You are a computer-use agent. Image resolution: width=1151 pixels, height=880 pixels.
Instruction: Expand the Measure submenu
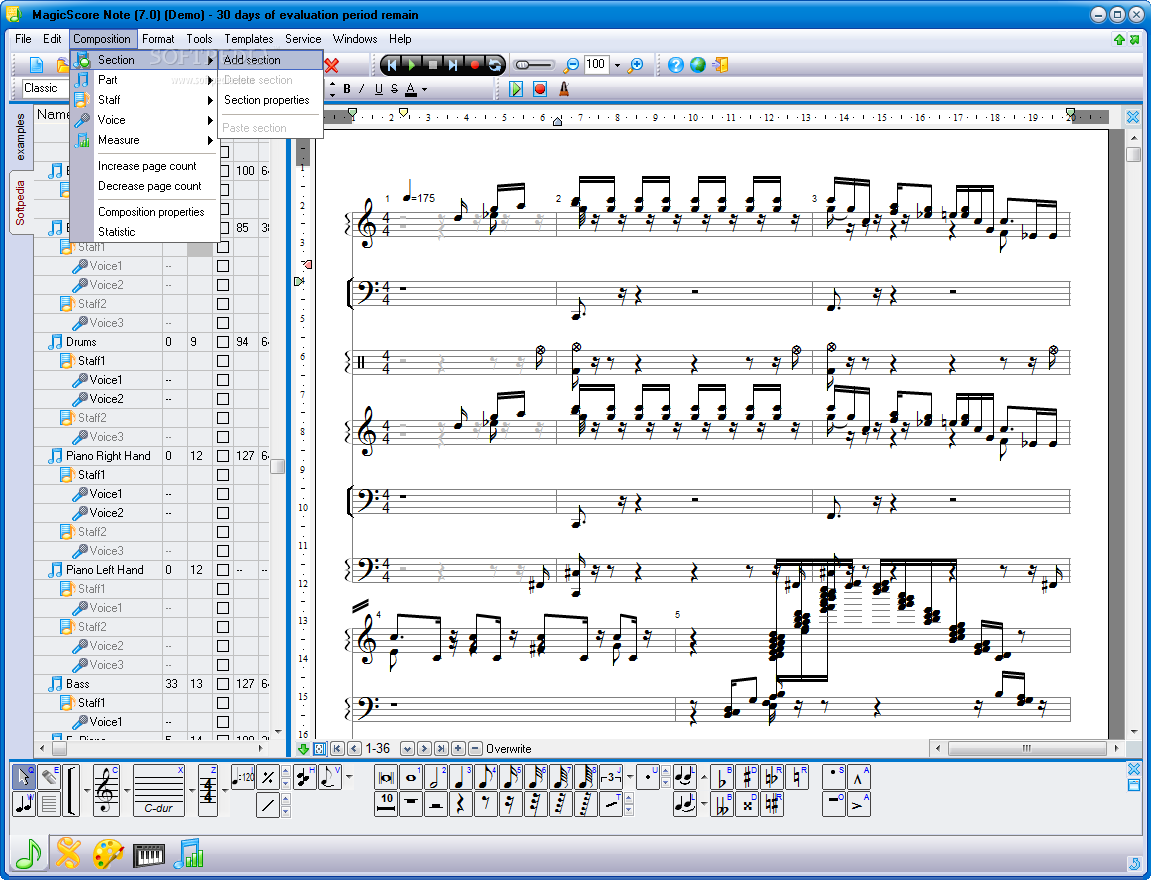[145, 139]
